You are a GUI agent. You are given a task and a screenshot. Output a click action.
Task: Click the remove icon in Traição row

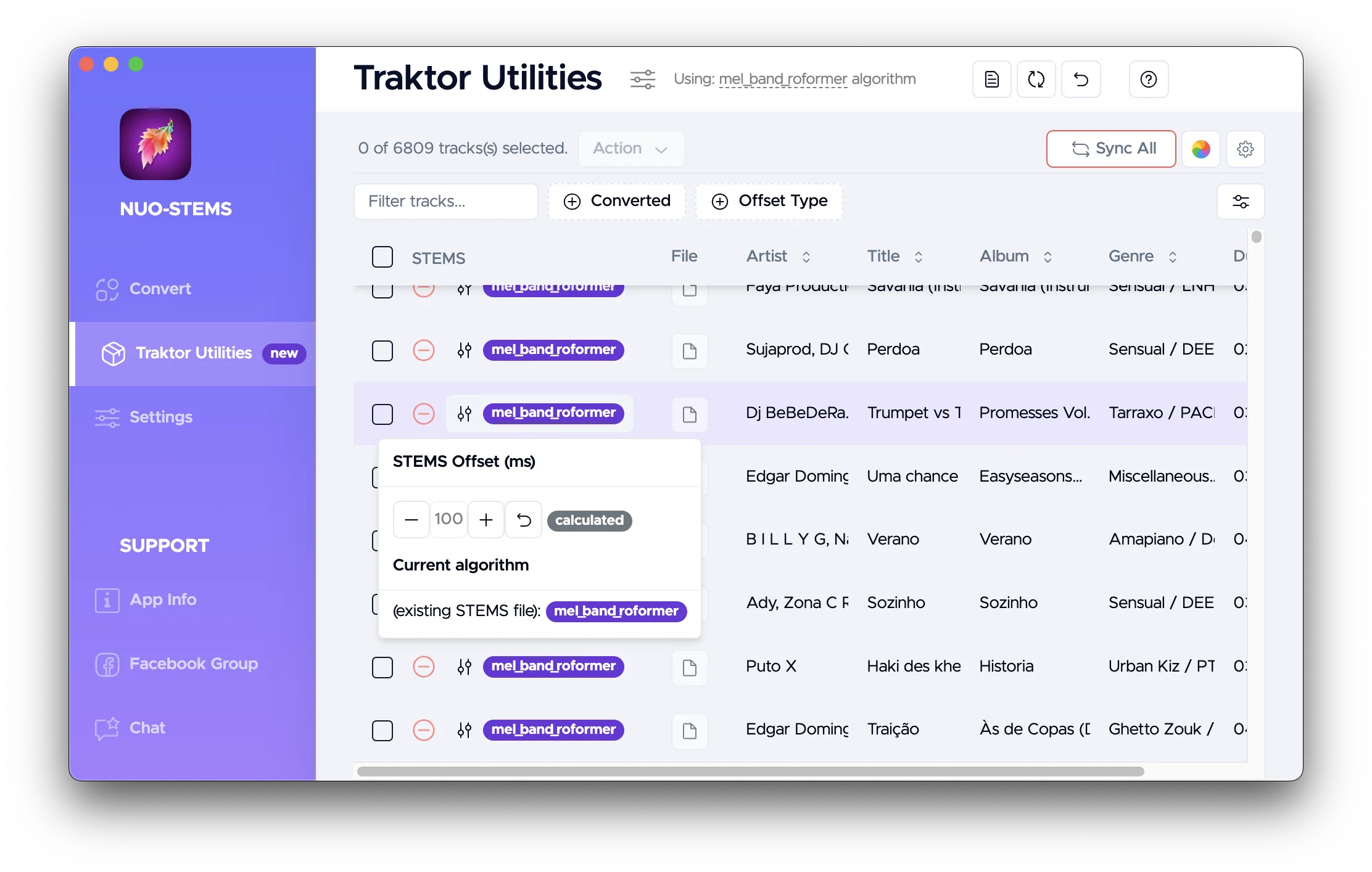click(424, 730)
